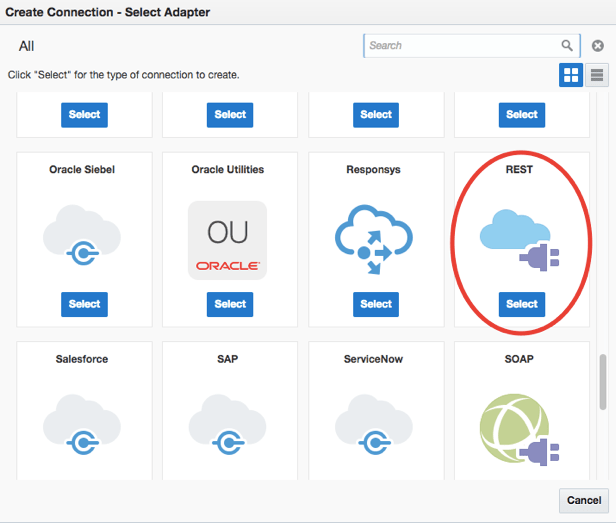Image resolution: width=616 pixels, height=523 pixels.
Task: Click the SAP adapter cloud icon
Action: (x=228, y=425)
